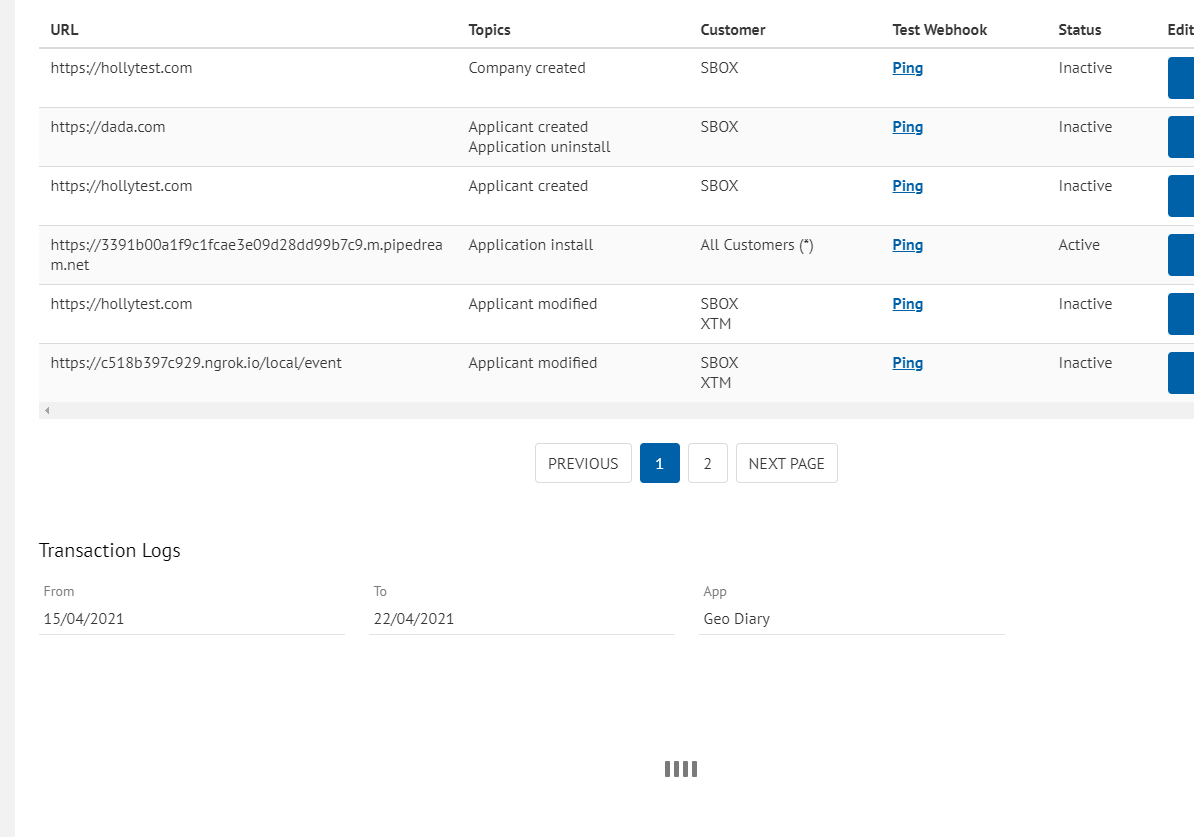This screenshot has width=1194, height=837.
Task: Select page 1 in pagination
Action: click(x=659, y=463)
